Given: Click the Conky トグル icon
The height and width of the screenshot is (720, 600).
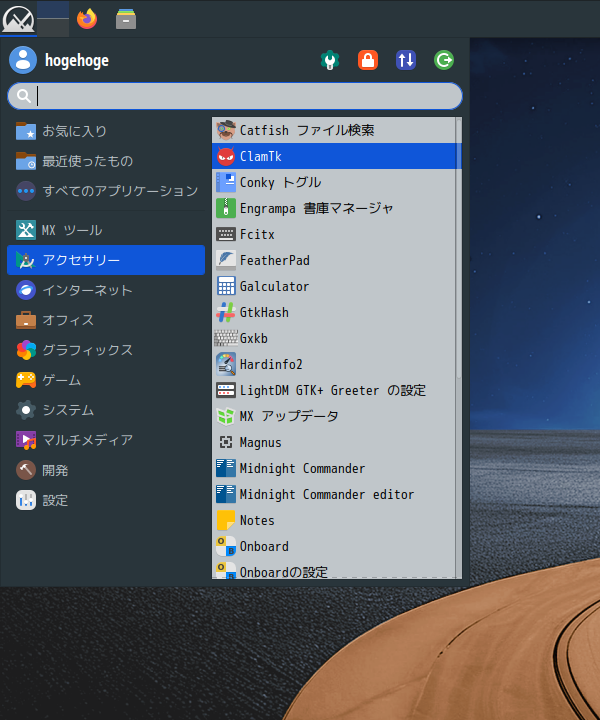Looking at the screenshot, I should coord(226,182).
